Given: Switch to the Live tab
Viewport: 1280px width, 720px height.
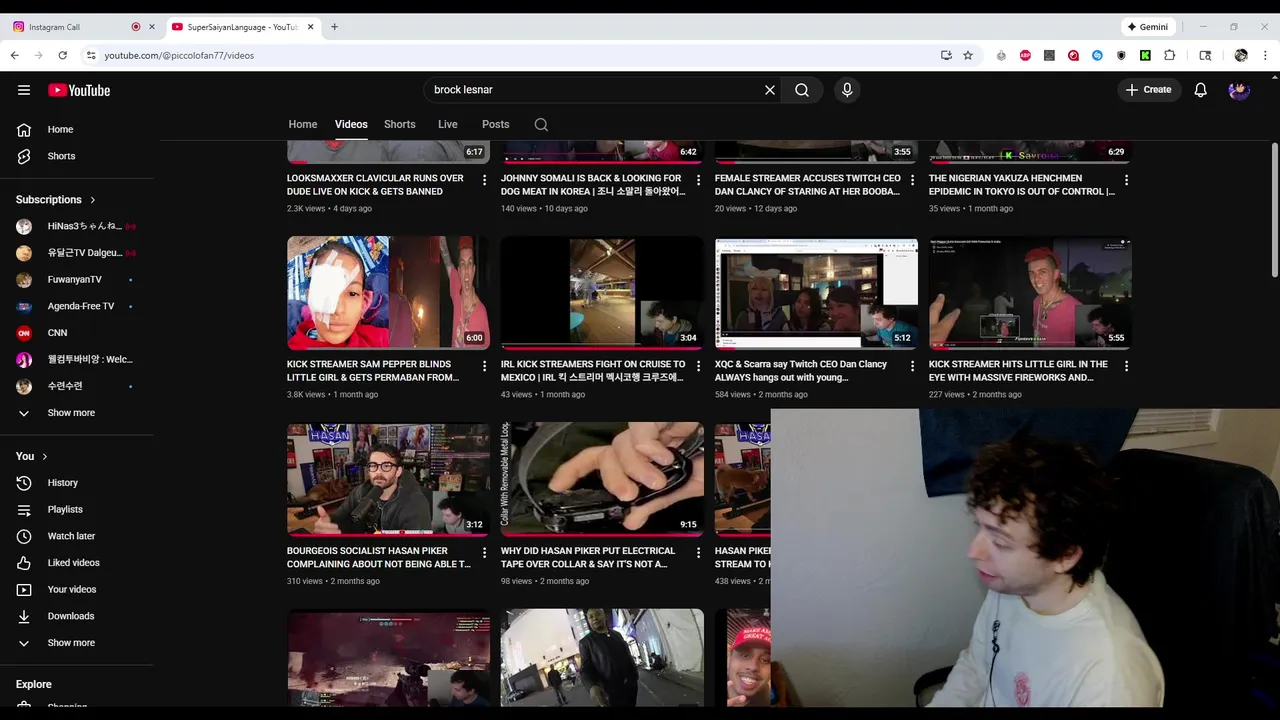Looking at the screenshot, I should click(x=448, y=124).
